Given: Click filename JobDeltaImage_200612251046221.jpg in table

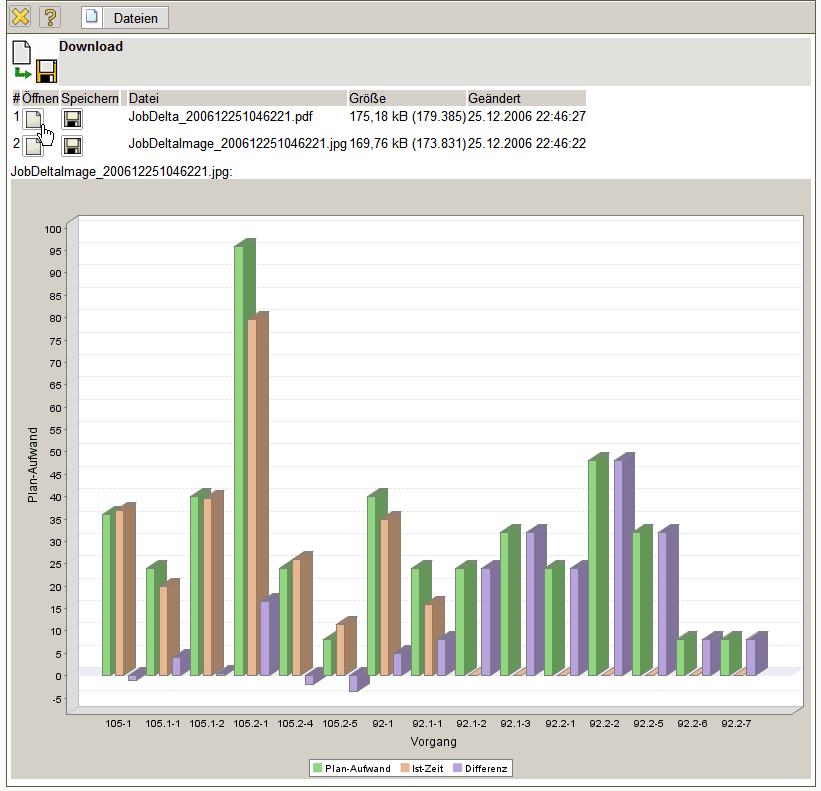Looking at the screenshot, I should (237, 144).
